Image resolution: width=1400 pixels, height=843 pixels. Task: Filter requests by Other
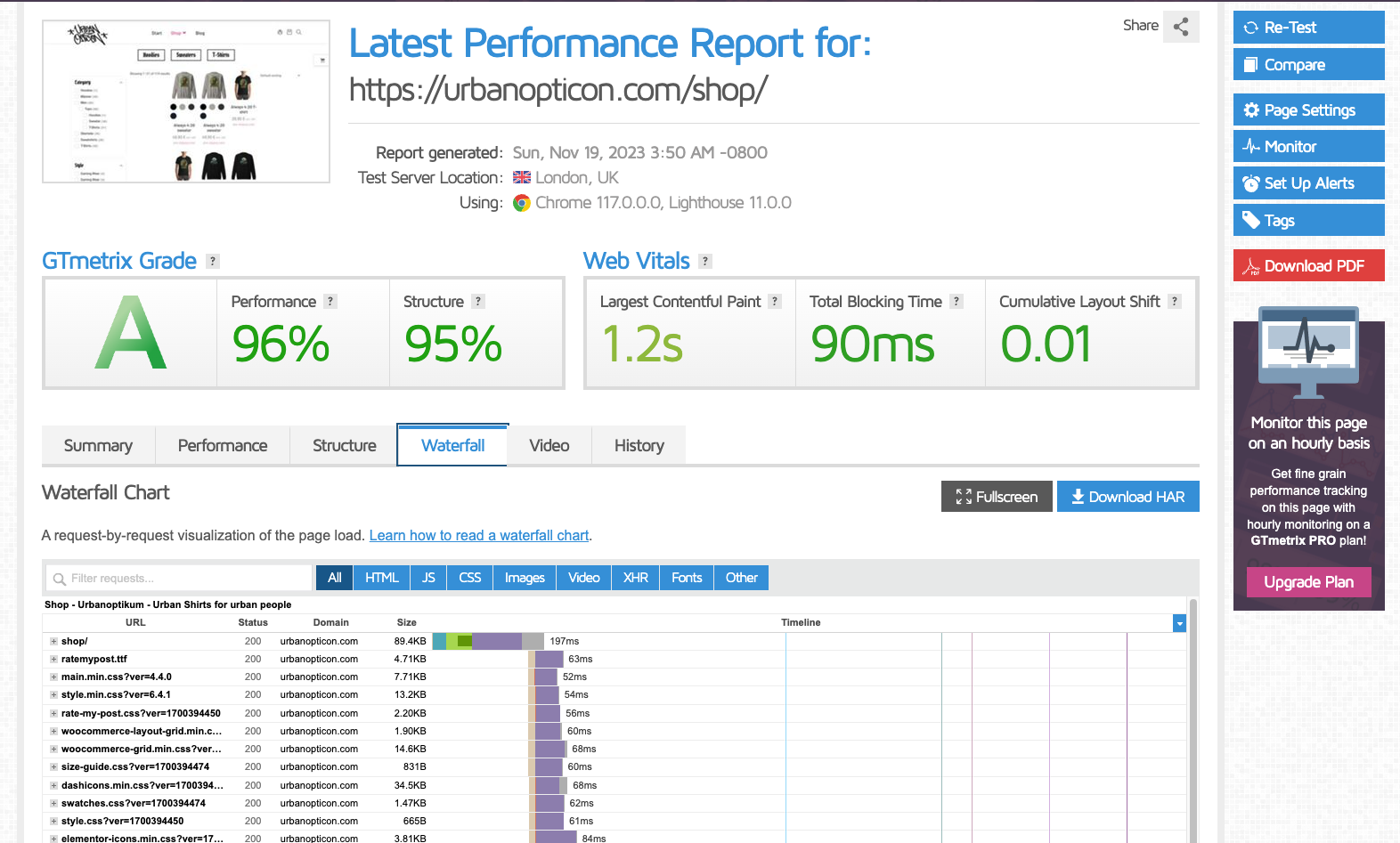(742, 578)
